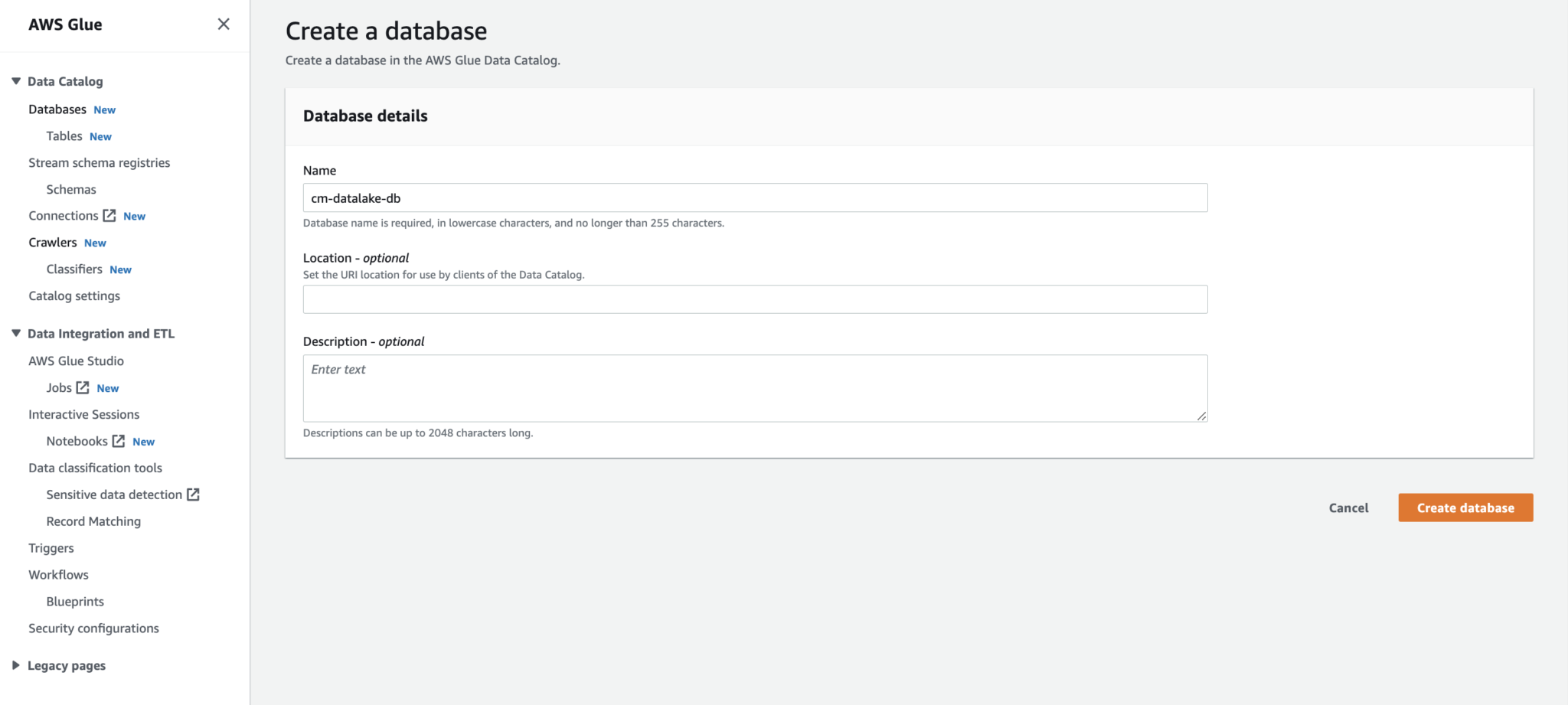
Task: Cancel database creation
Action: 1348,508
